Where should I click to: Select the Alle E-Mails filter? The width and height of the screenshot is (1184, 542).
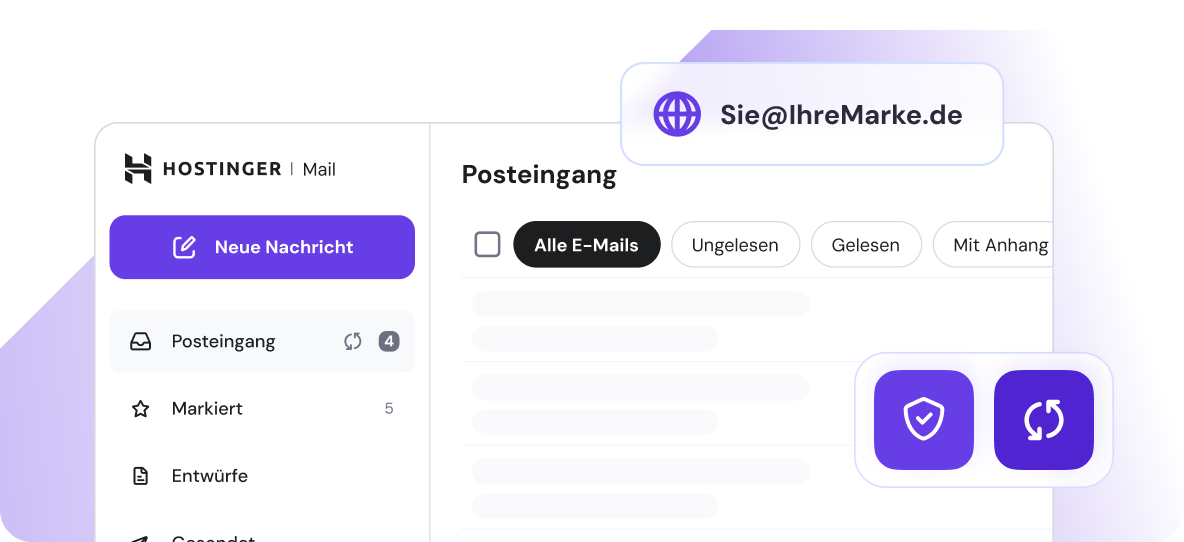click(586, 244)
